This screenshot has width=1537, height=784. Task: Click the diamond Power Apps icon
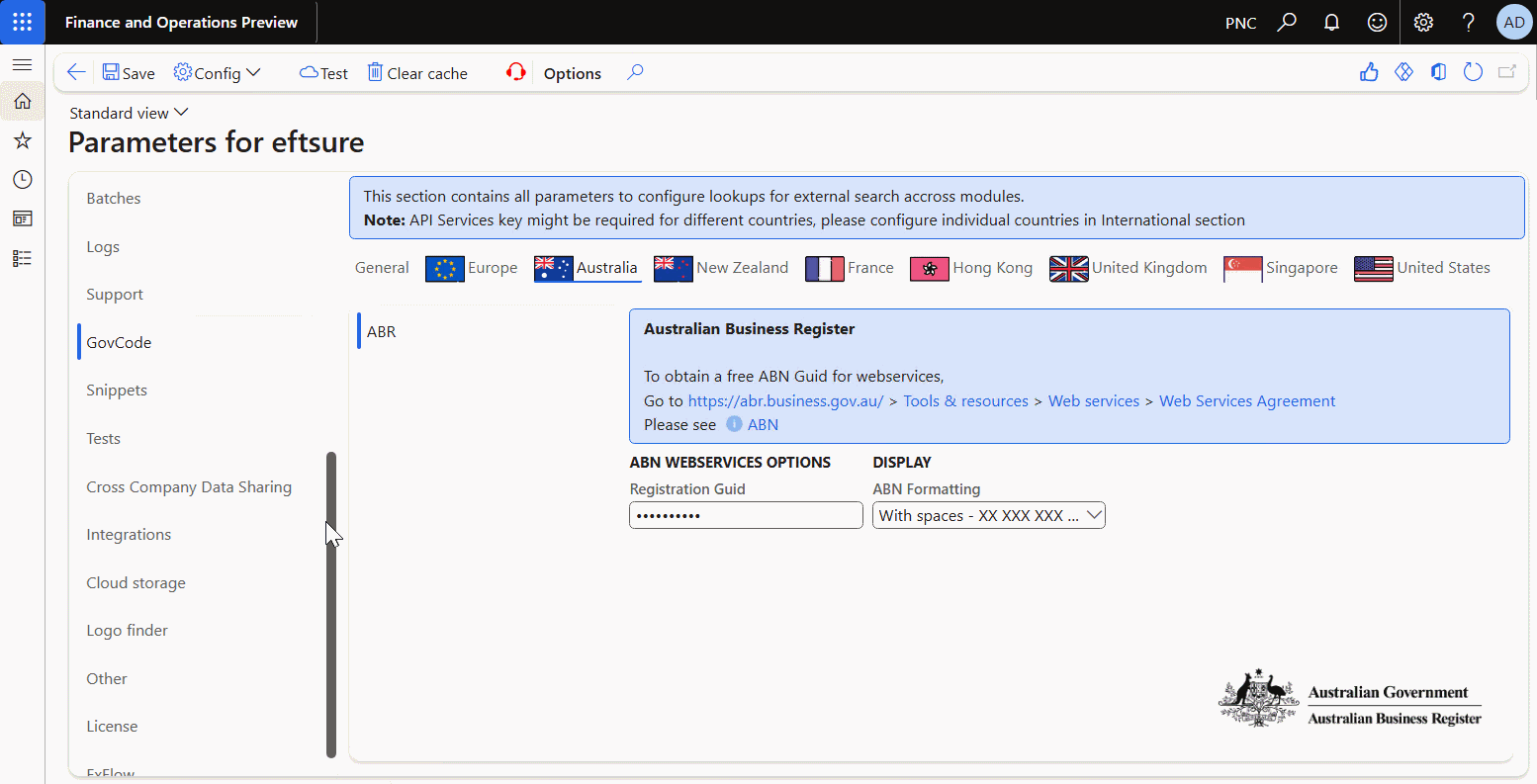[x=1403, y=72]
